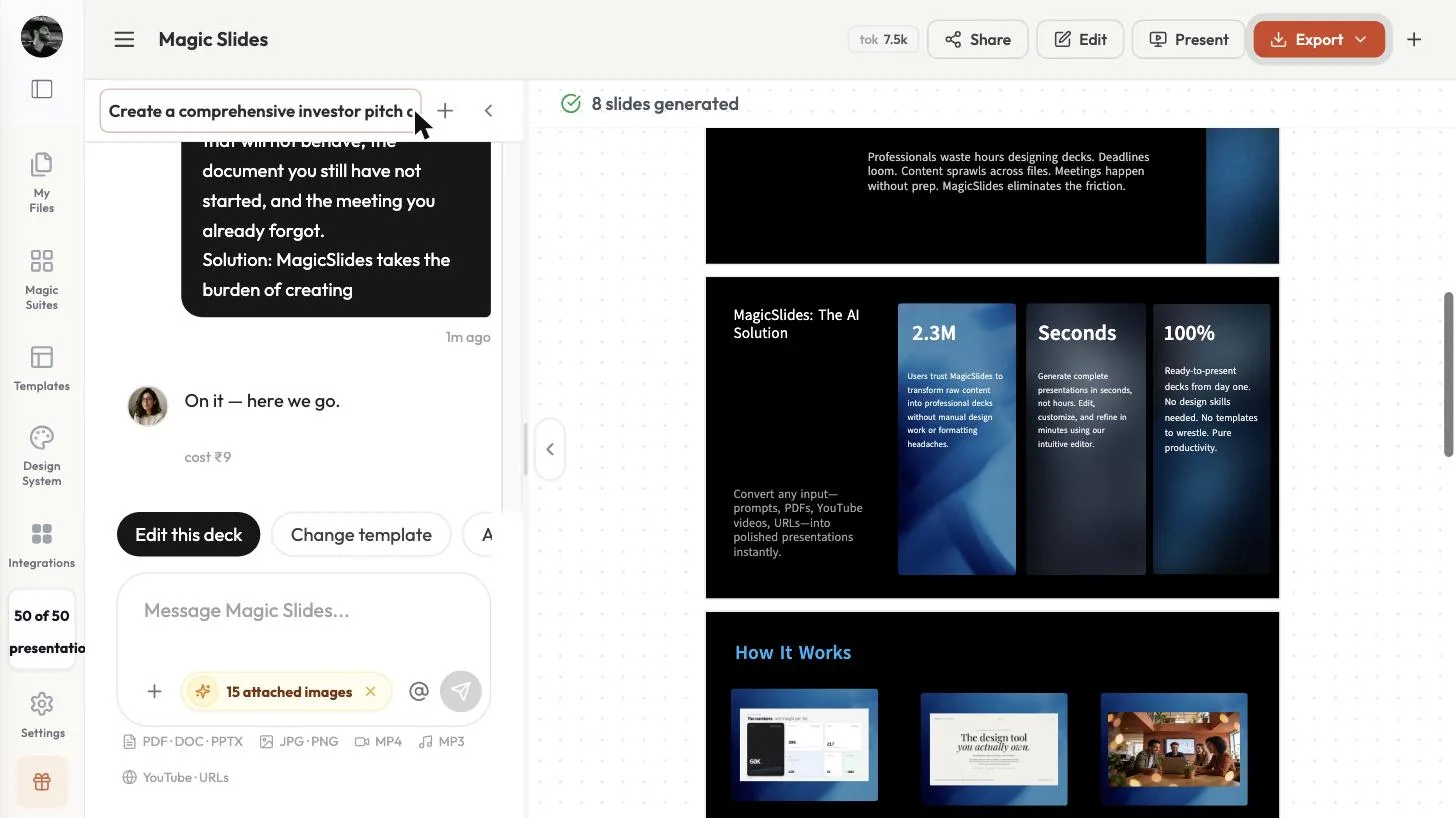1456x818 pixels.
Task: Open Templates section
Action: pyautogui.click(x=42, y=368)
